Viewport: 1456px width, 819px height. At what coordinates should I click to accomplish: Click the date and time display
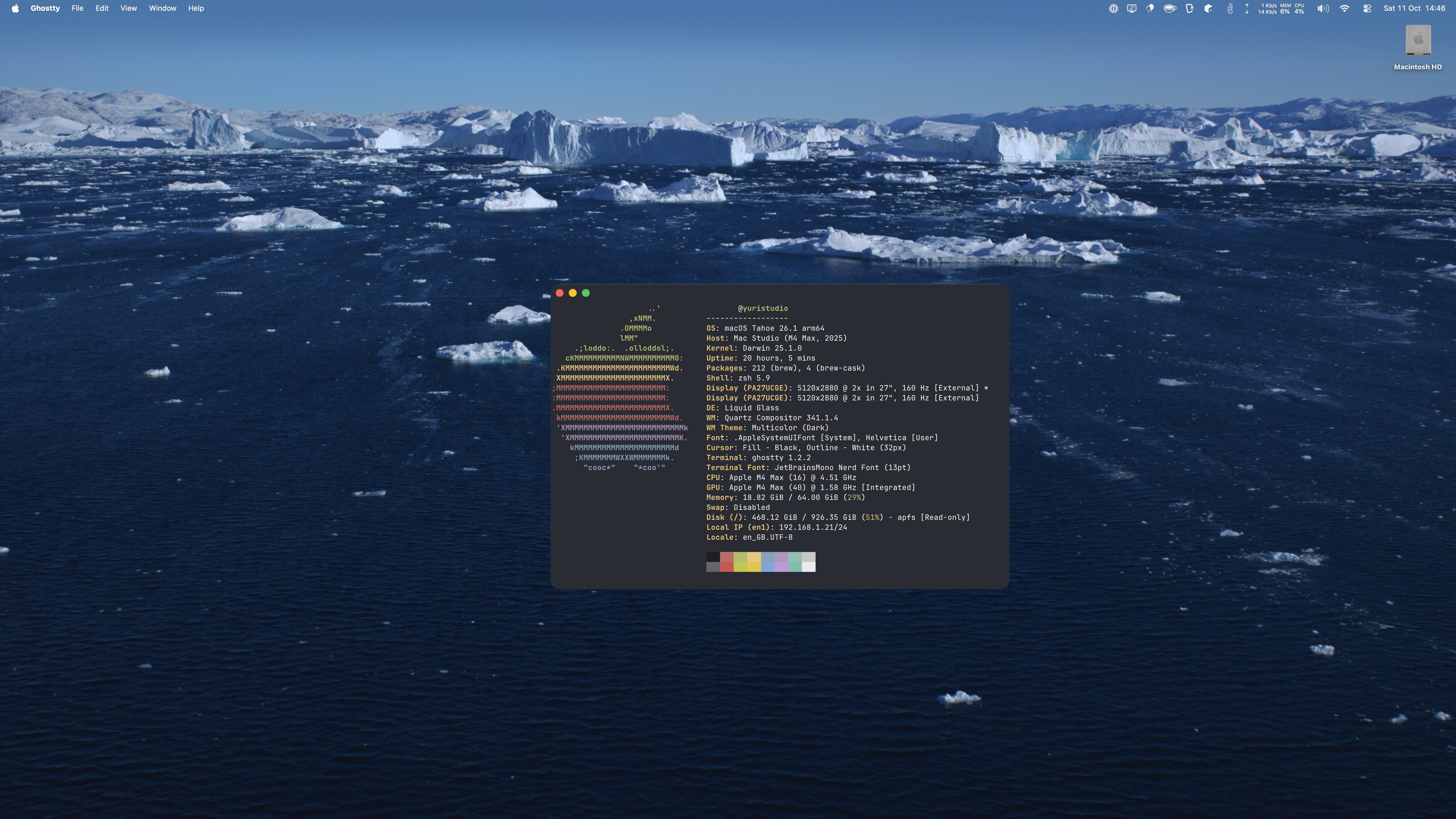pyautogui.click(x=1414, y=9)
